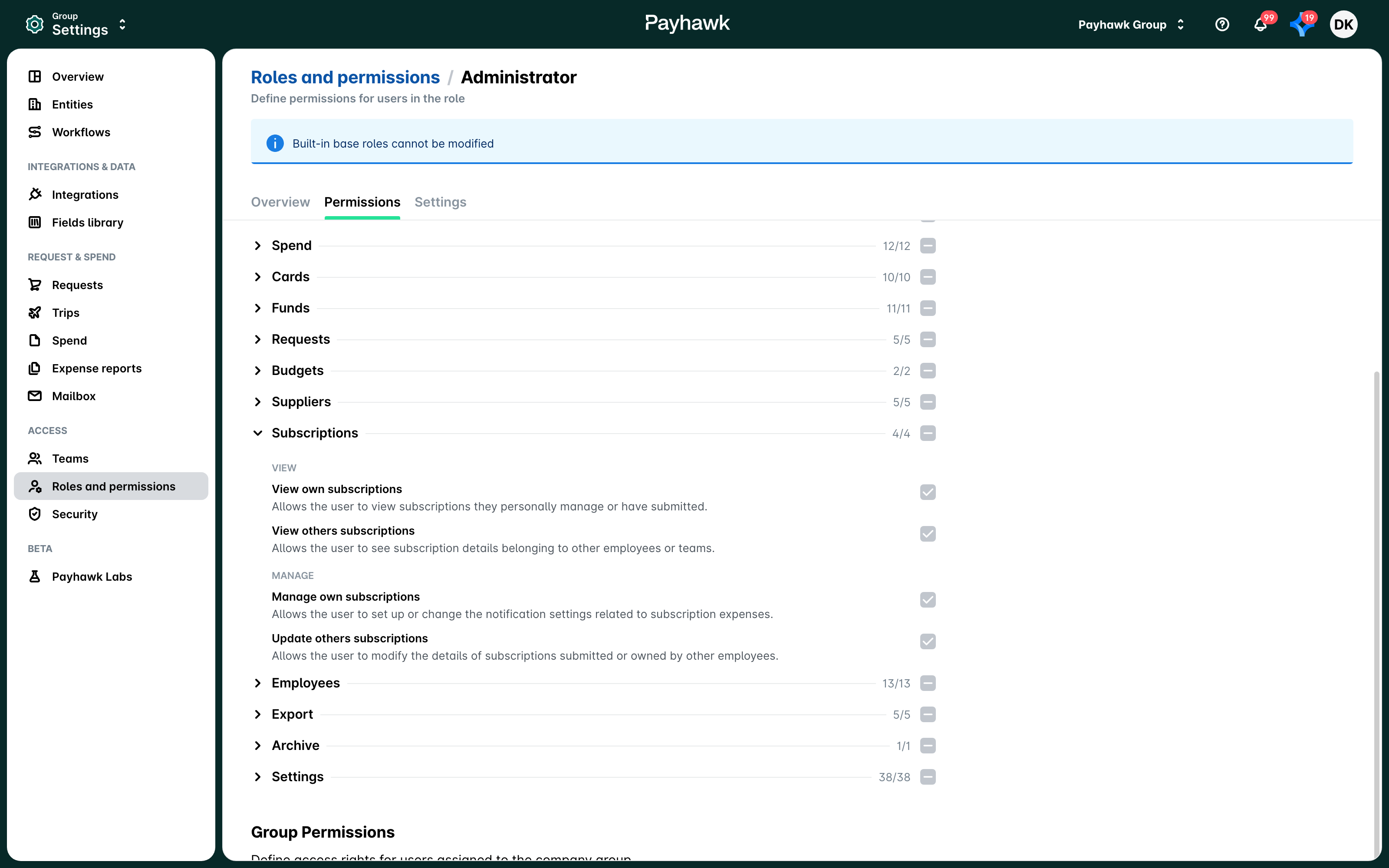Expand the Cards permissions section
This screenshot has width=1389, height=868.
tap(258, 277)
